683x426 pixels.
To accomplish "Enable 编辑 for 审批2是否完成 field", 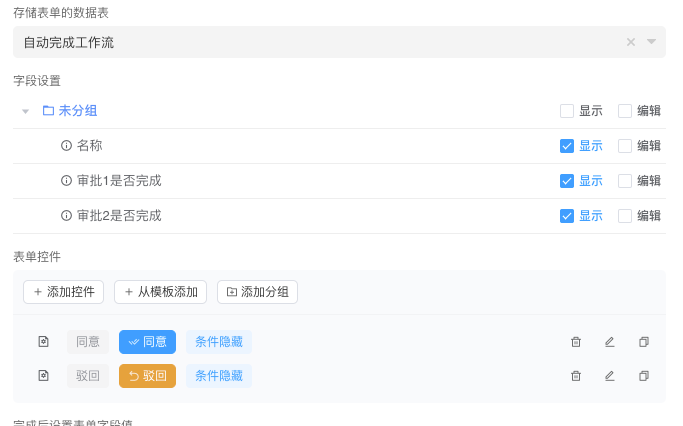I will (625, 216).
